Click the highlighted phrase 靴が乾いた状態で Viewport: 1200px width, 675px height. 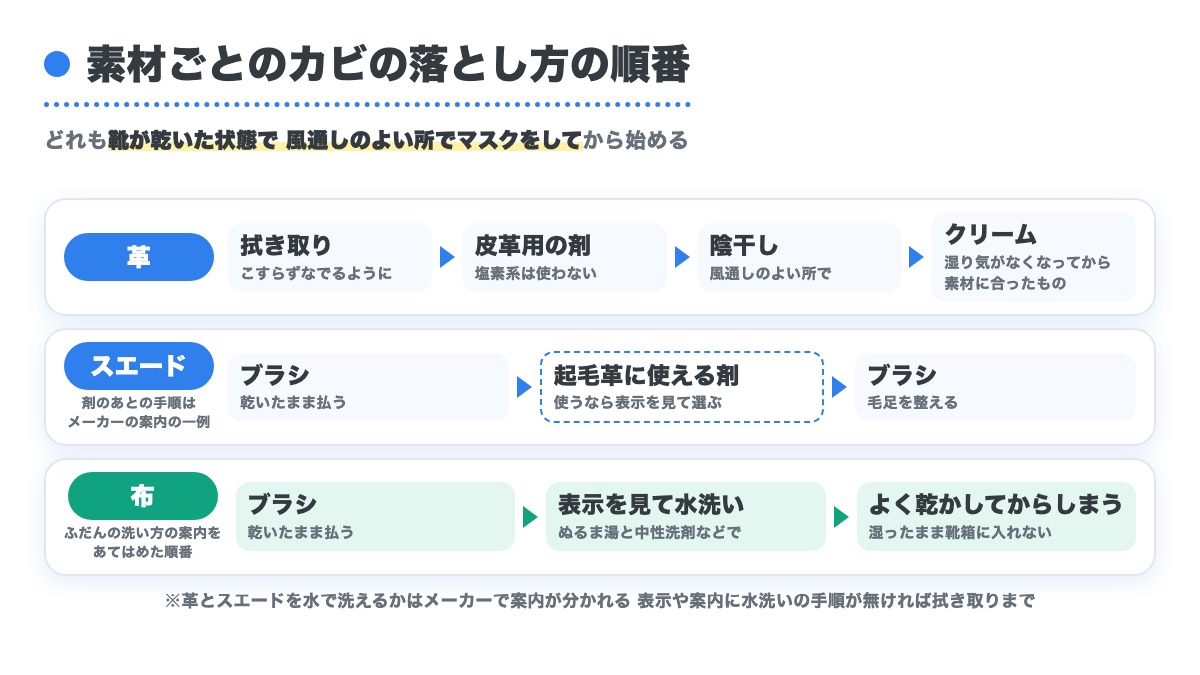[192, 140]
